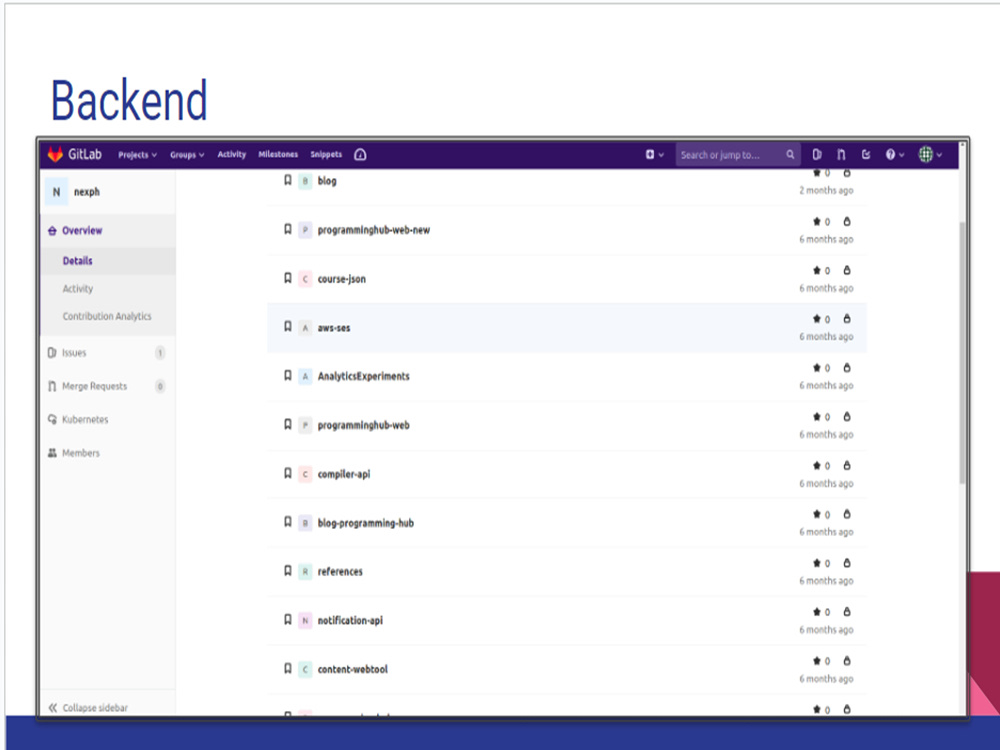Click the lock icon on course-json row
Viewport: 1000px width, 750px height.
(x=847, y=270)
